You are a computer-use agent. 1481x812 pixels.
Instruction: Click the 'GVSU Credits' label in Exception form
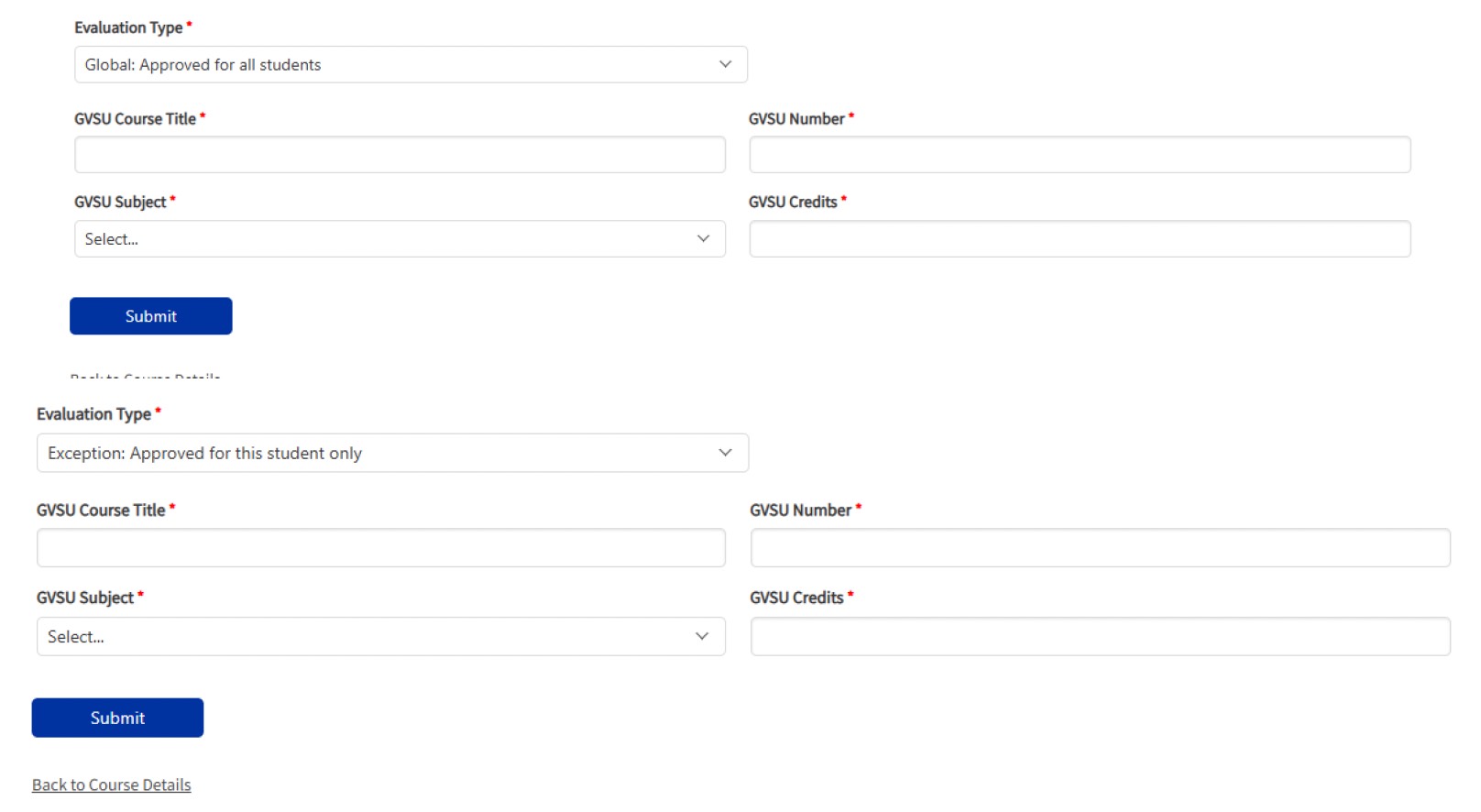tap(796, 598)
